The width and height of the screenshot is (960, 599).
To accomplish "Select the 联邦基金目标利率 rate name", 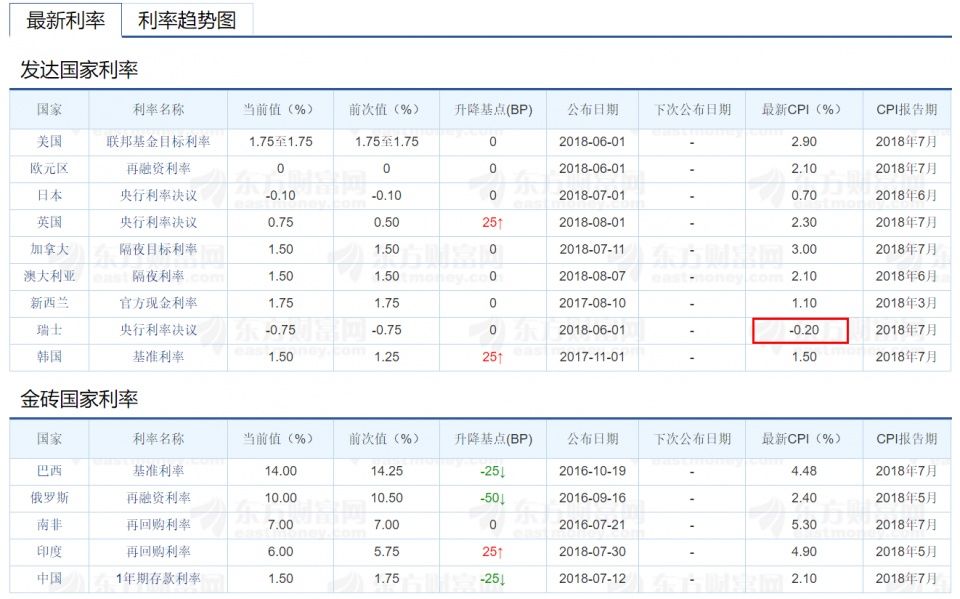I will click(156, 141).
